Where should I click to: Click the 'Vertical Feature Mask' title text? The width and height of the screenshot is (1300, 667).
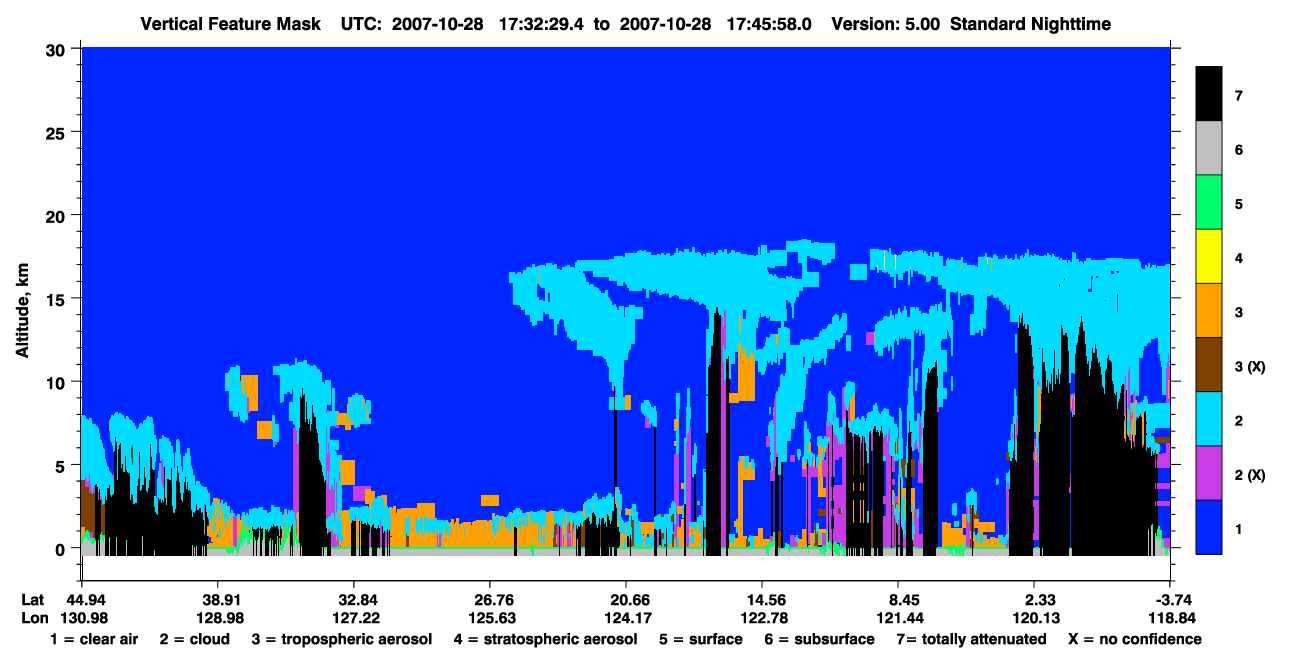pos(232,24)
